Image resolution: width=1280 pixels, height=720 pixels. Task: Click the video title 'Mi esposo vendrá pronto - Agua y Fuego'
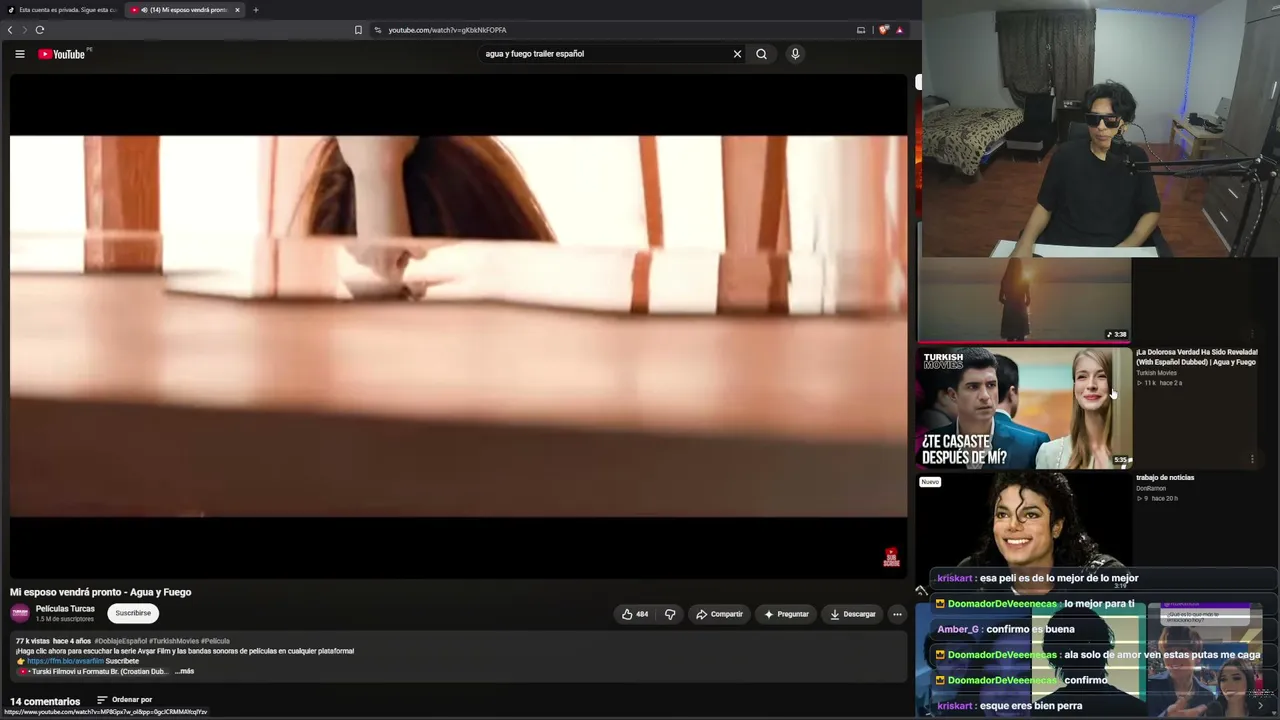[x=101, y=592]
